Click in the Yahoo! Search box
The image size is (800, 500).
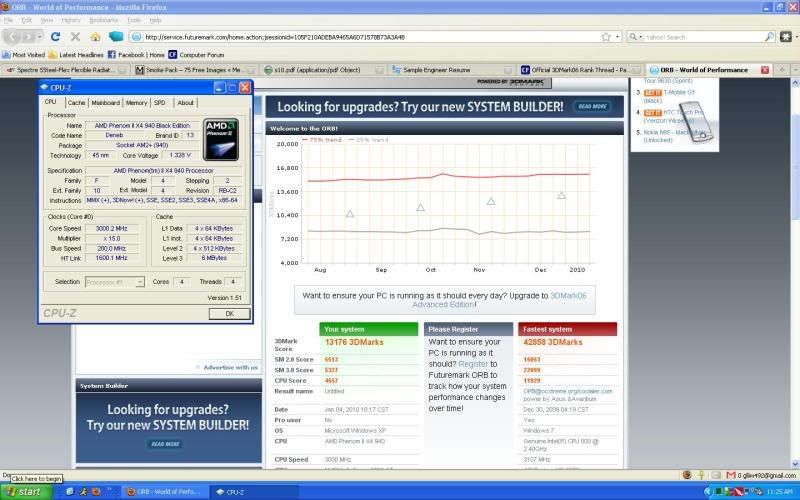tap(704, 37)
